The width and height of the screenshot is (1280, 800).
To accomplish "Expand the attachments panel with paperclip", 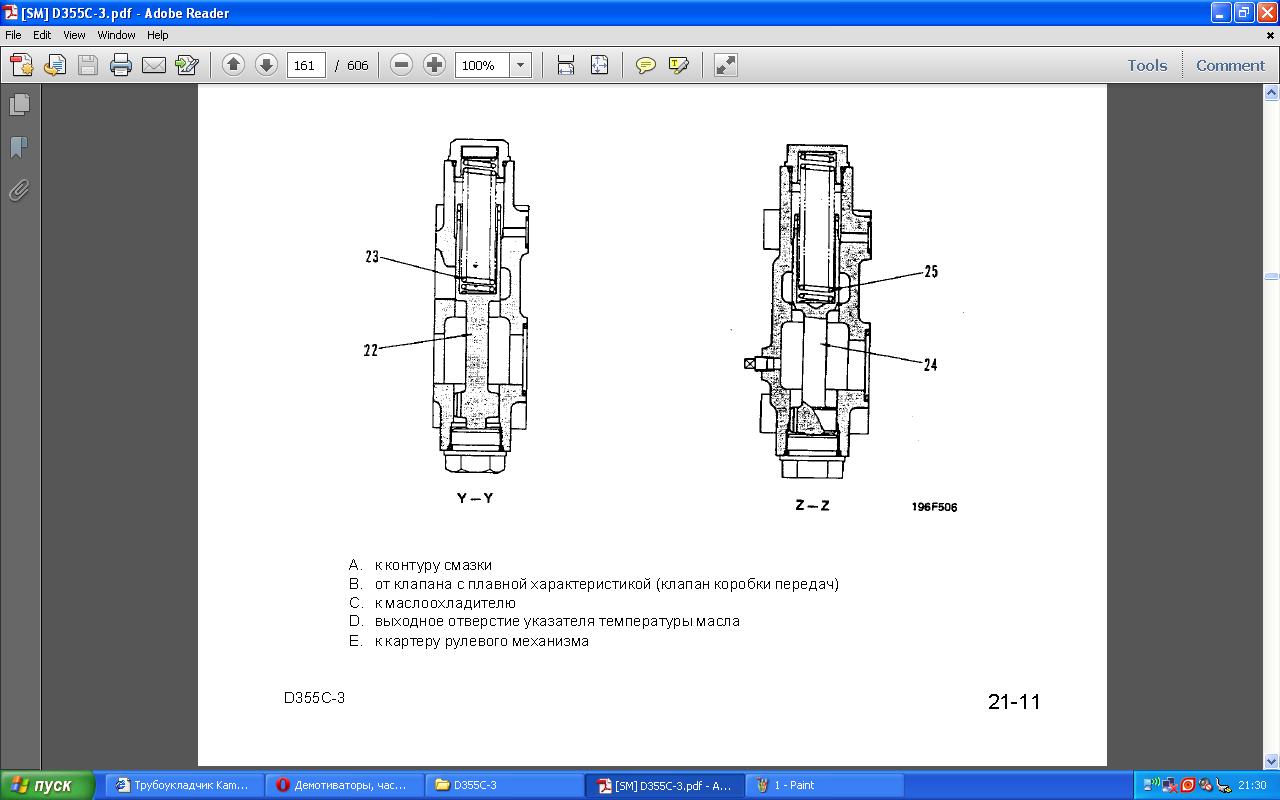I will pos(19,190).
